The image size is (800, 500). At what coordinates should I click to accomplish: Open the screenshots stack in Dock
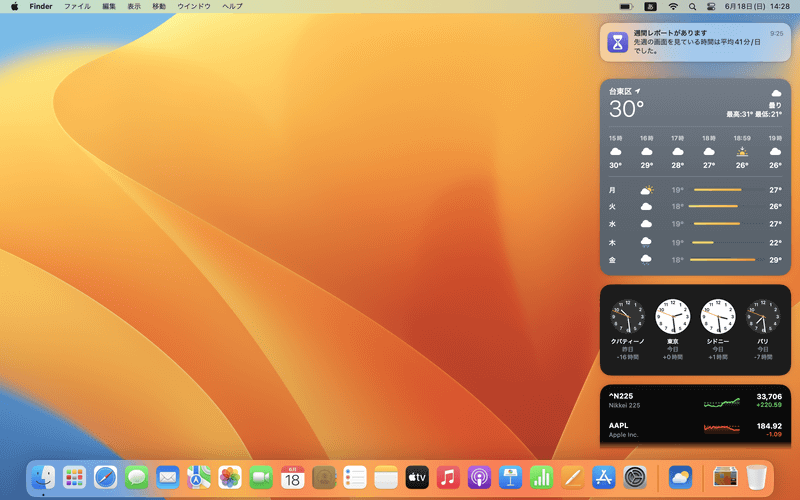(x=725, y=478)
